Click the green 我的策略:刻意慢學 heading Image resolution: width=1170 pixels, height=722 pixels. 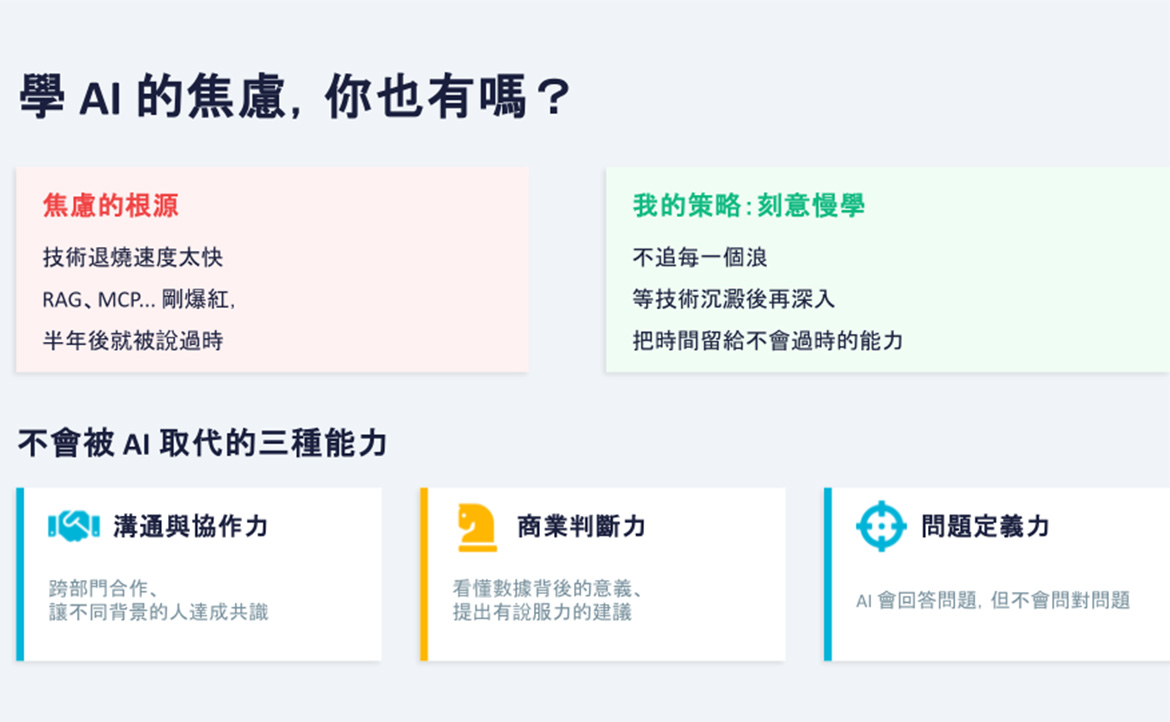[748, 205]
